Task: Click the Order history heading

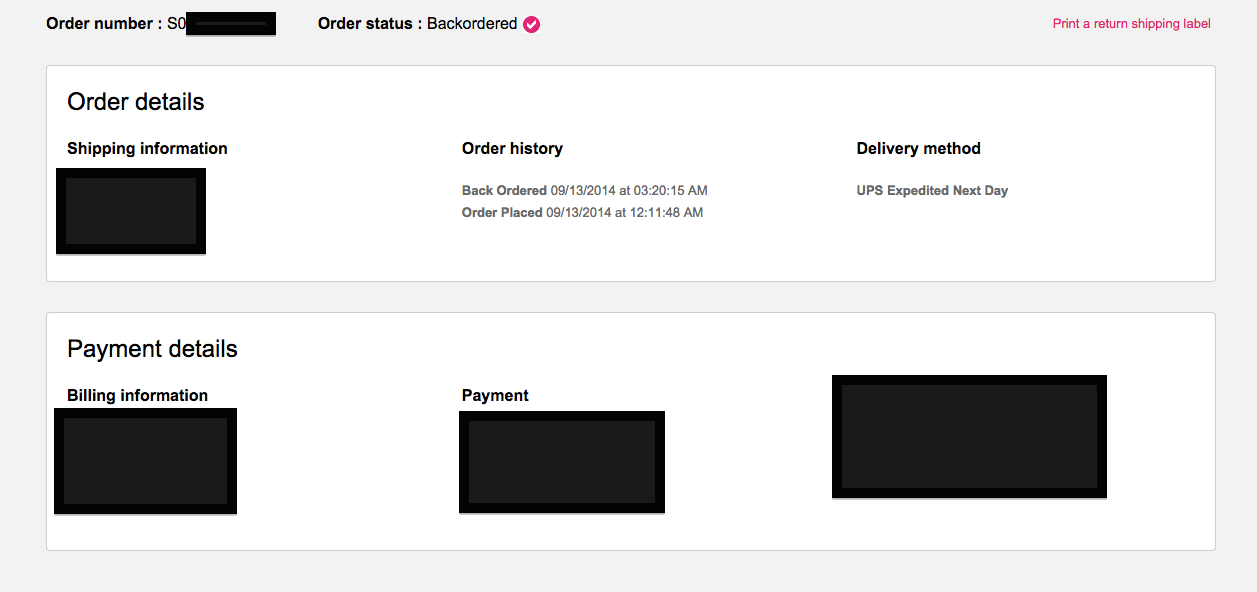Action: 512,148
